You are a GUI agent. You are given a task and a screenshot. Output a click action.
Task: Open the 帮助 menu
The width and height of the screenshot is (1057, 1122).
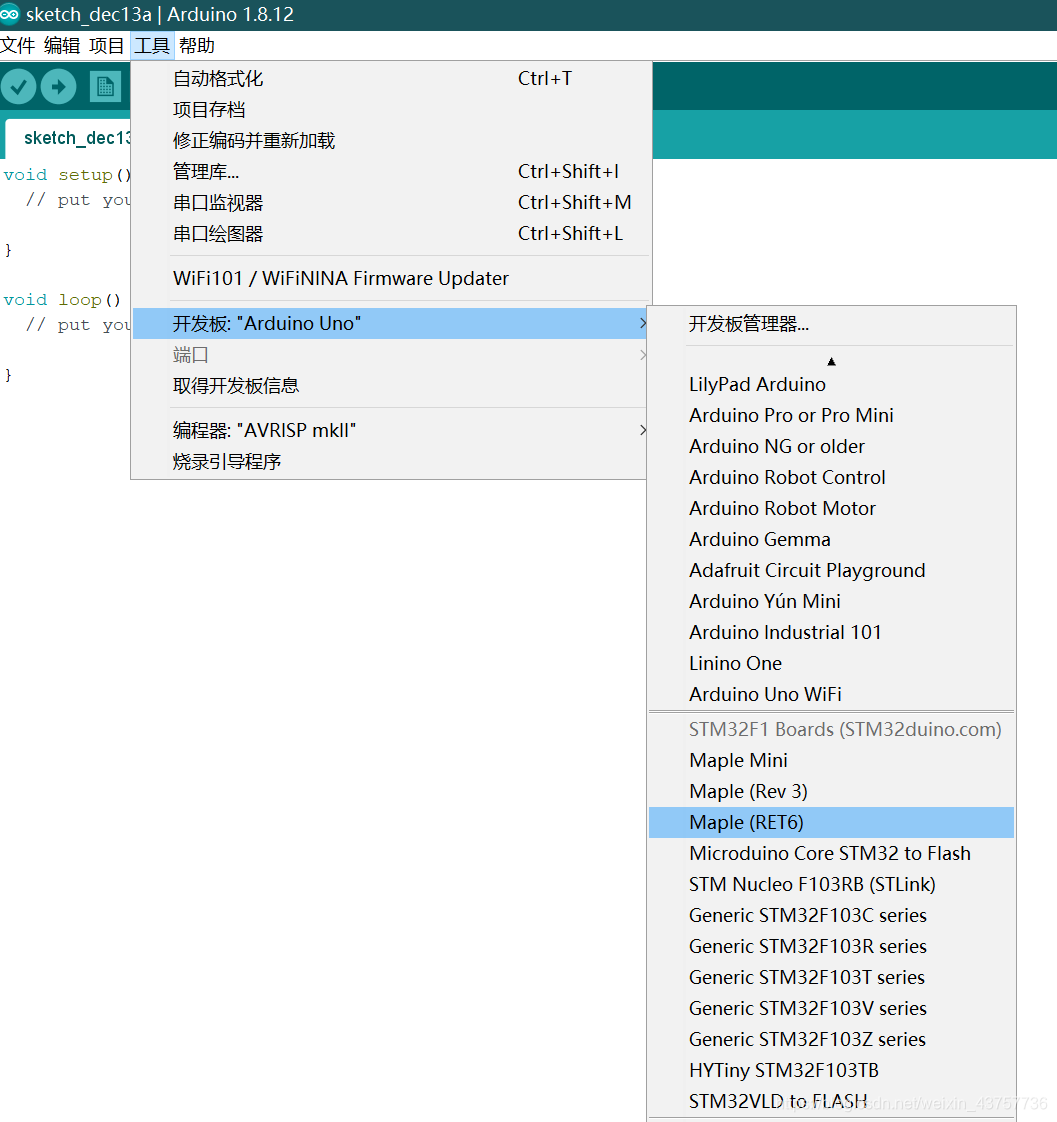coord(196,45)
